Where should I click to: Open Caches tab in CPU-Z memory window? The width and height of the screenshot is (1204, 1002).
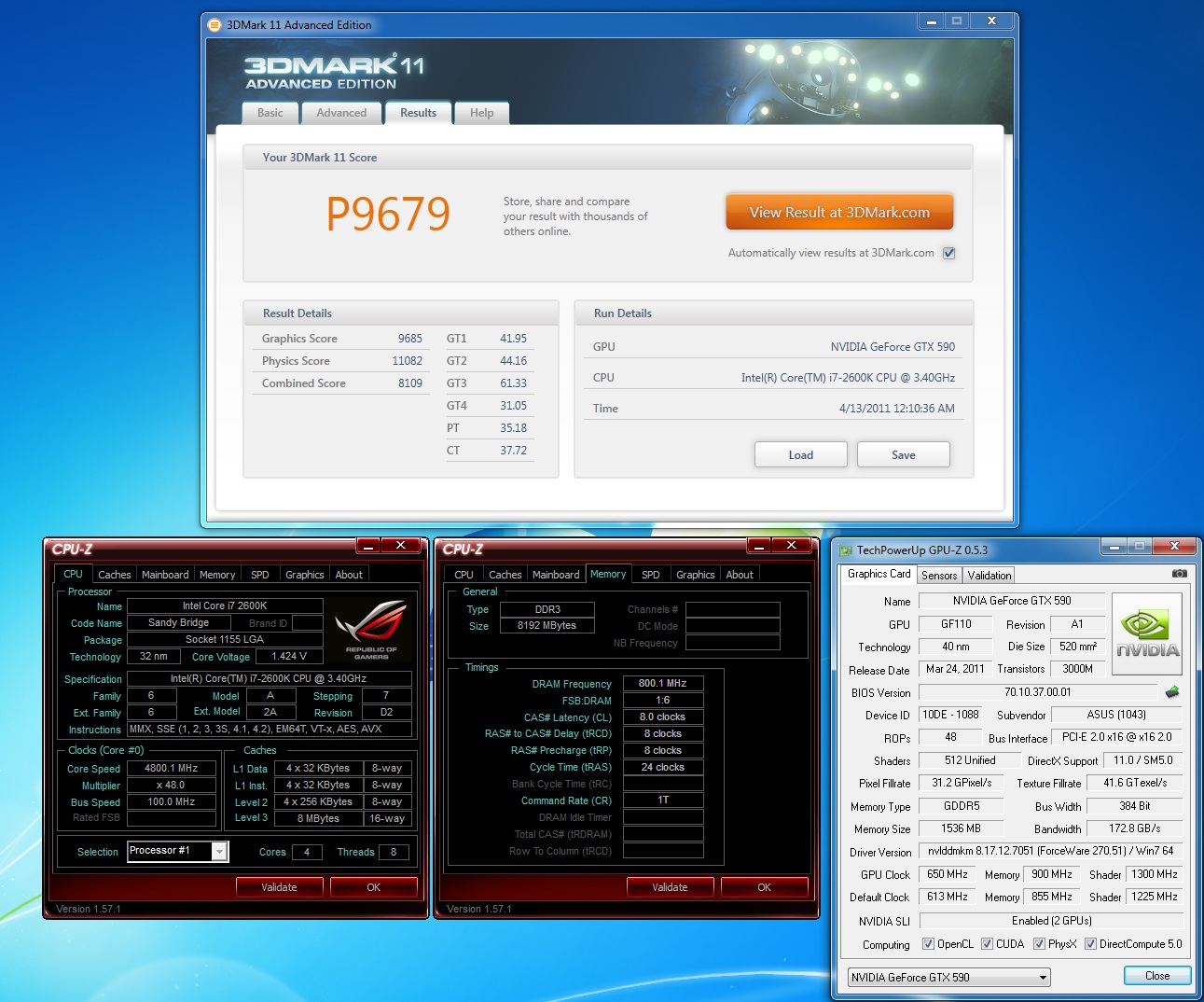pyautogui.click(x=505, y=575)
